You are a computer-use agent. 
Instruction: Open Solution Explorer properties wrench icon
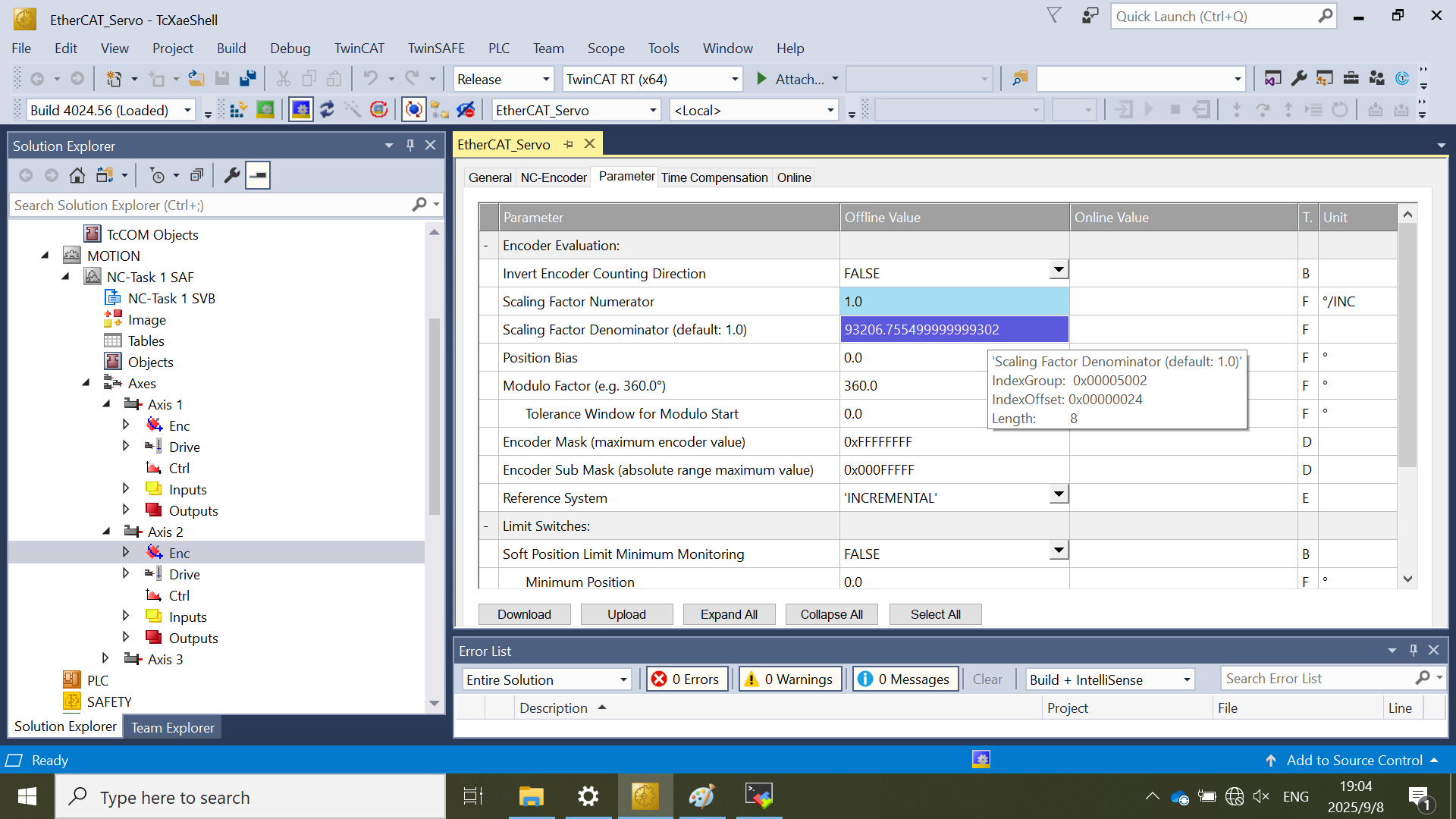(x=232, y=175)
